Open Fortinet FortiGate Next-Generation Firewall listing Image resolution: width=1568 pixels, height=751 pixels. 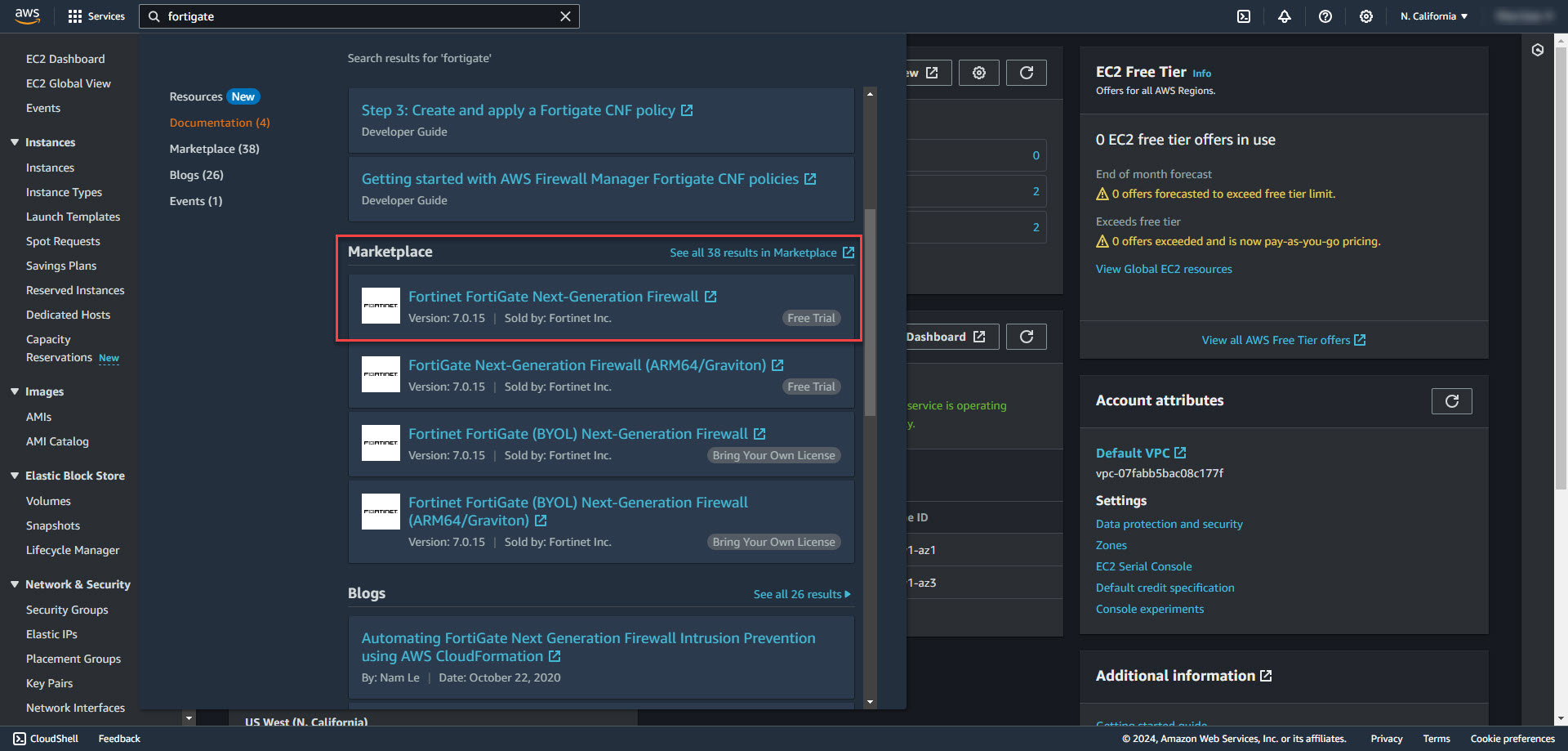(x=562, y=297)
